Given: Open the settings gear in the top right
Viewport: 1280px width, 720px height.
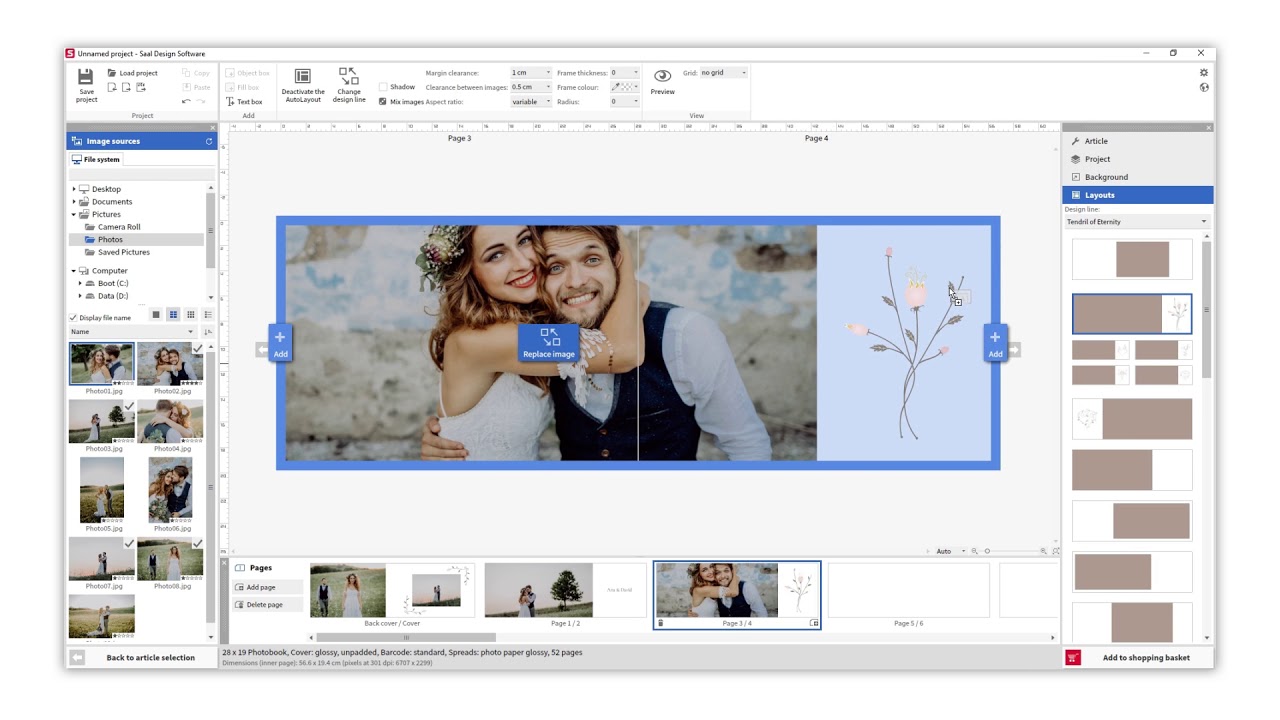Looking at the screenshot, I should coord(1204,73).
